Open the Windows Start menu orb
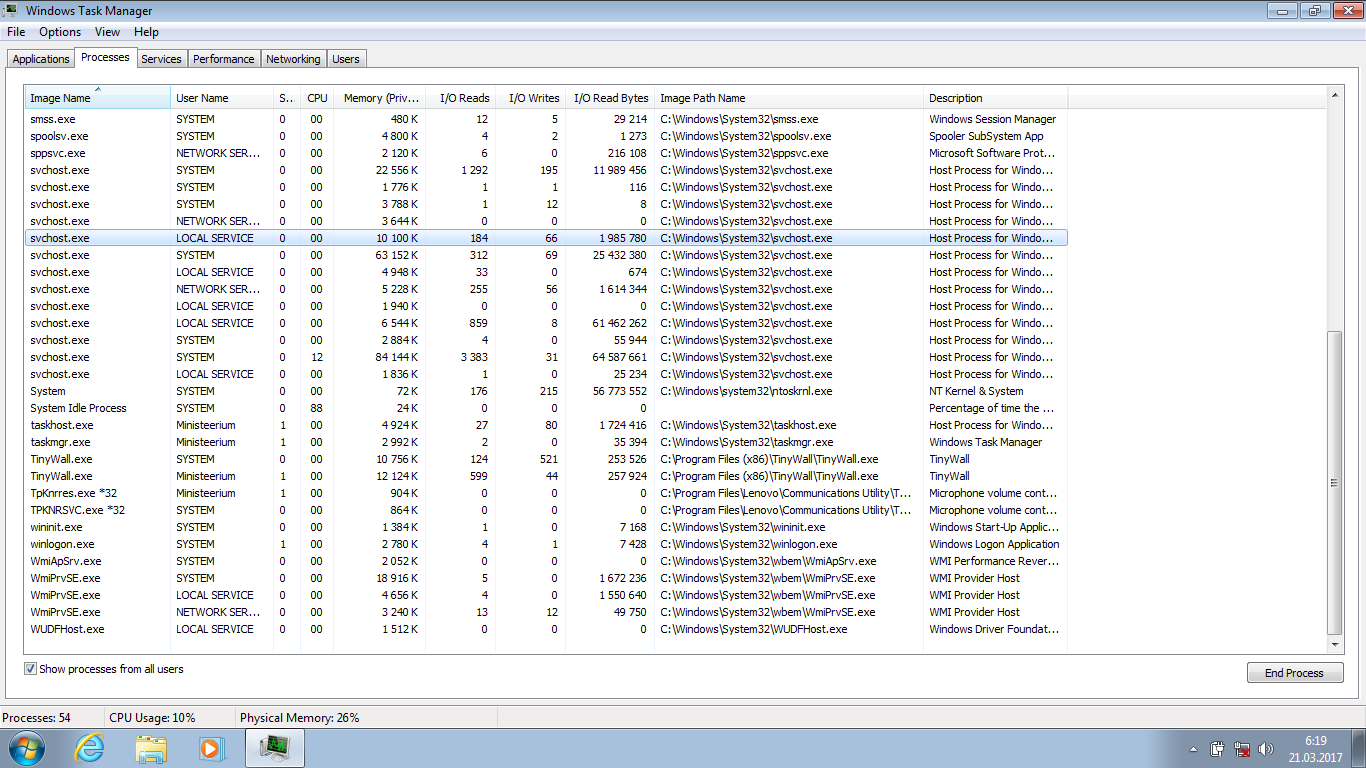Image resolution: width=1366 pixels, height=768 pixels. point(25,748)
